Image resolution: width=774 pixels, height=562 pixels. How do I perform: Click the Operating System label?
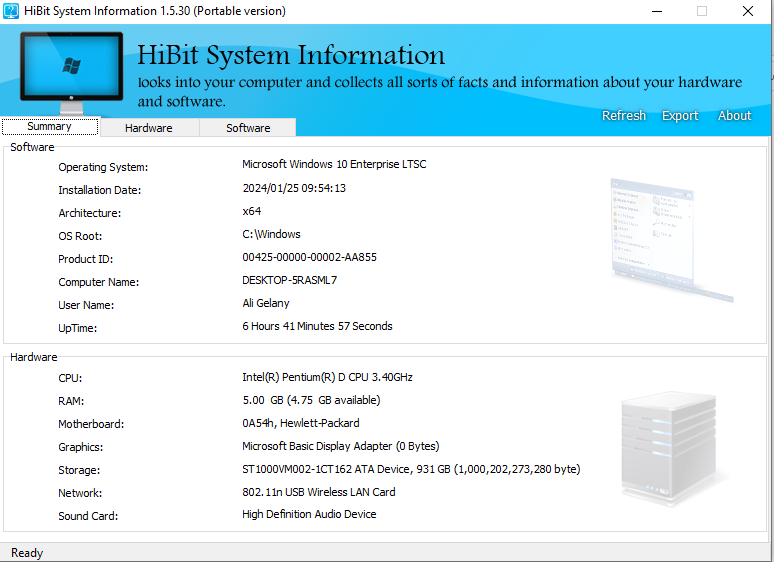[x=103, y=167]
